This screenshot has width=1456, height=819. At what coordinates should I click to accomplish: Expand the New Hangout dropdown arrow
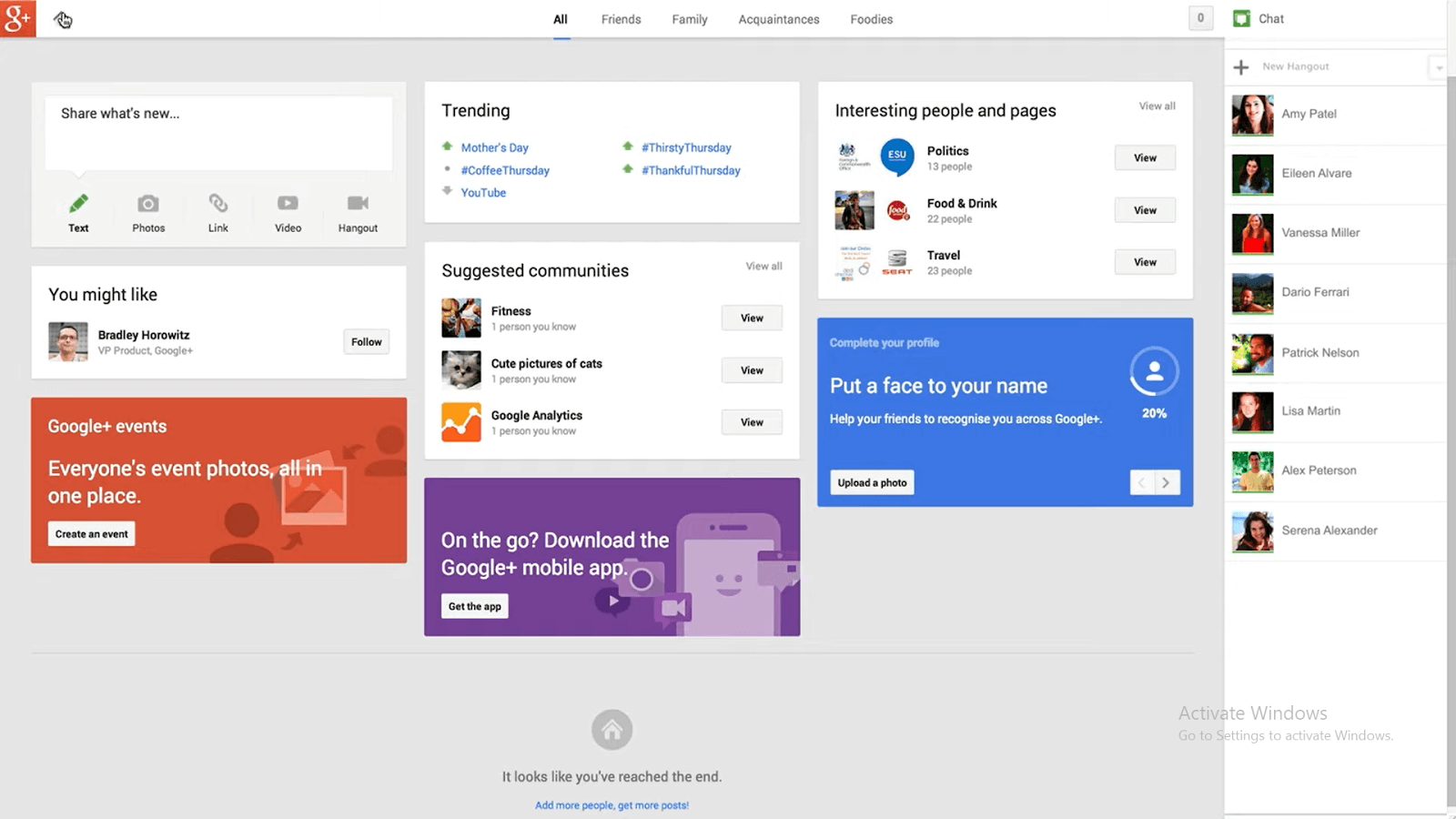point(1439,67)
